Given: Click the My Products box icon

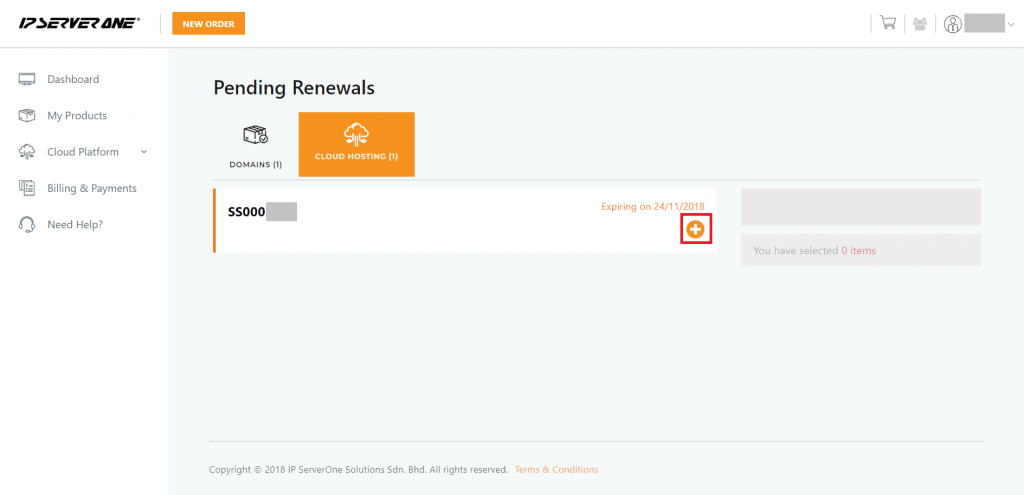Looking at the screenshot, I should click(x=27, y=116).
